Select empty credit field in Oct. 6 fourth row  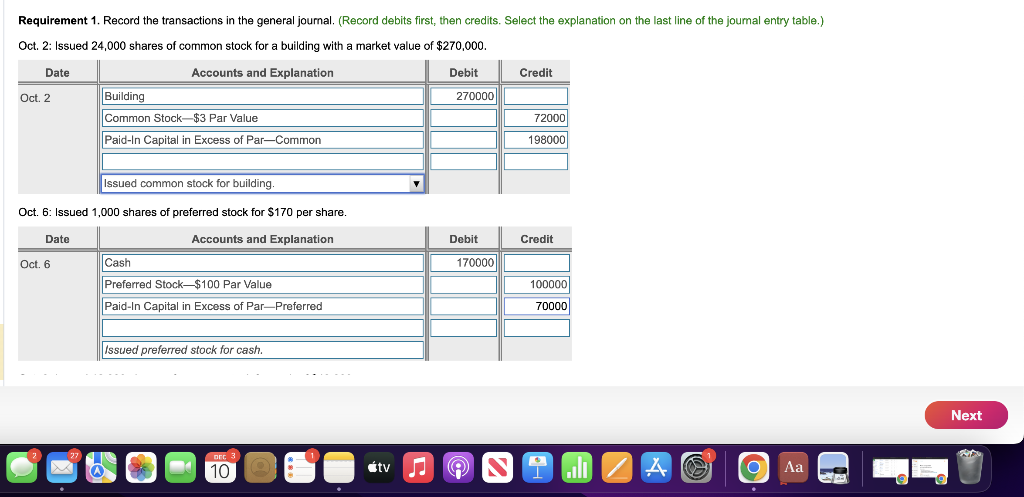(536, 328)
